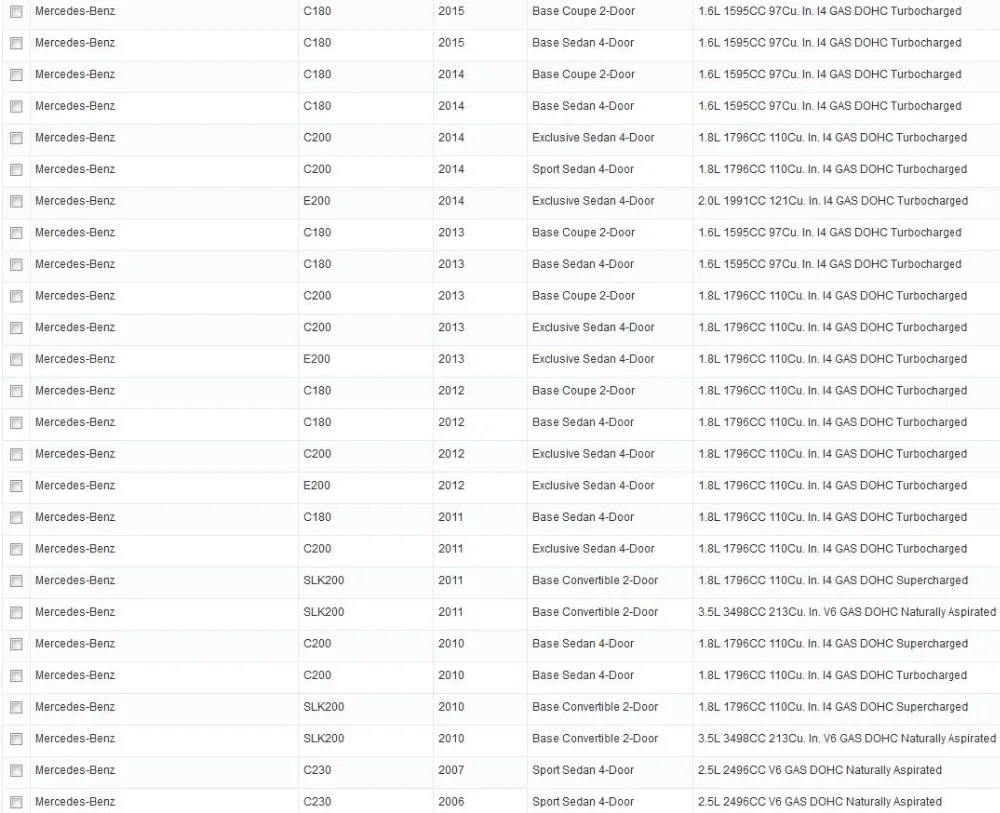This screenshot has width=1000, height=813.
Task: Check the 2014 E200 Exclusive Sedan row
Action: pos(17,201)
